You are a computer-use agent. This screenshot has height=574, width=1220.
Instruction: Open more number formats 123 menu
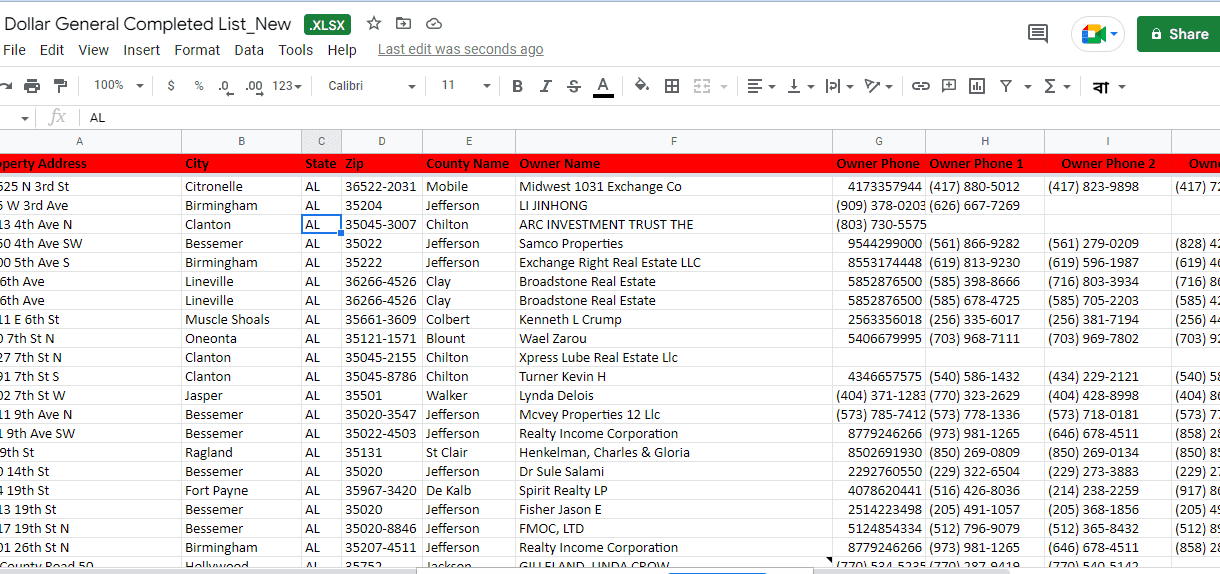[x=287, y=86]
